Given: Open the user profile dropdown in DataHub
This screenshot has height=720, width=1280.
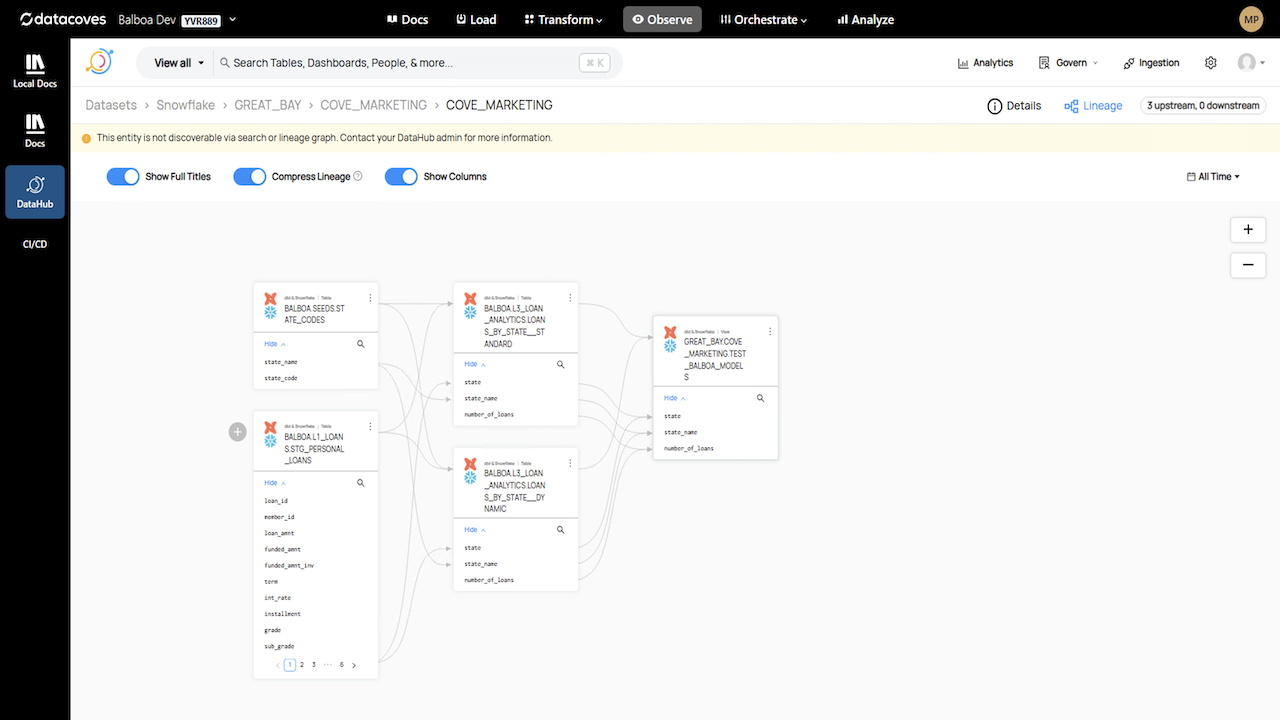Looking at the screenshot, I should [1250, 62].
